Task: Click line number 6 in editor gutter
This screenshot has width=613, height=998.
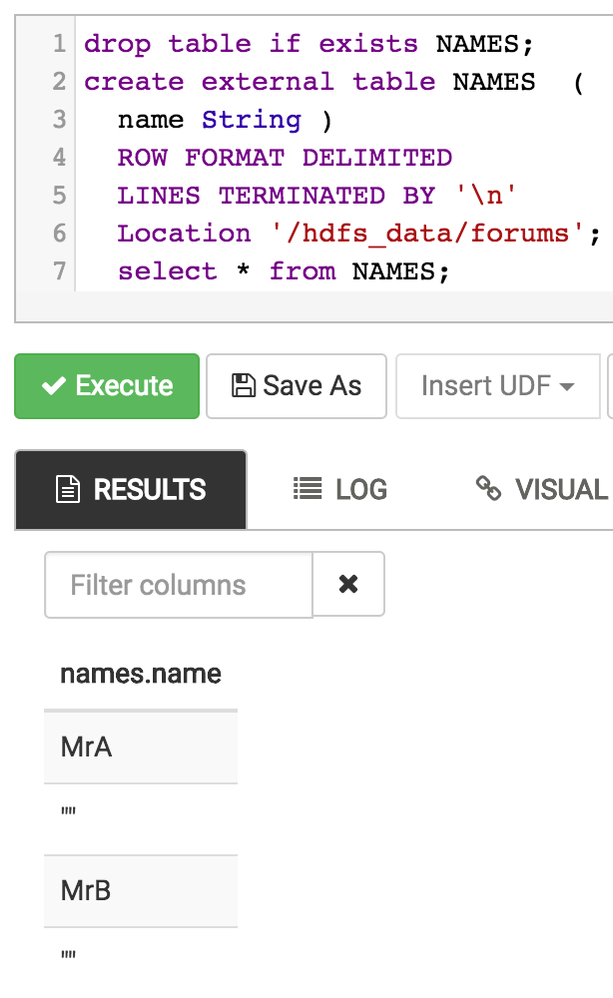Action: [59, 233]
